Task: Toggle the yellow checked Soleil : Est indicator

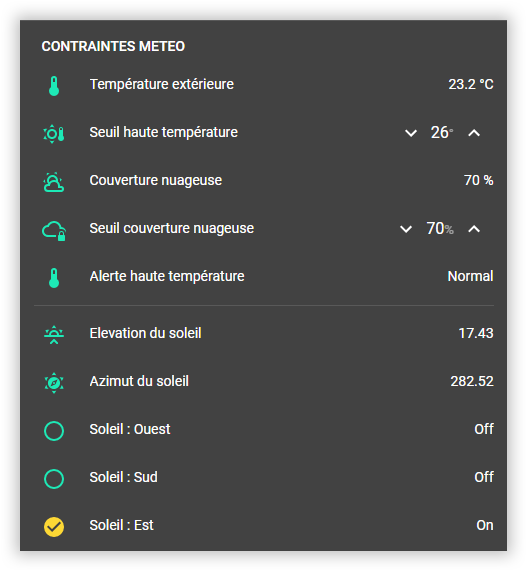Action: (54, 527)
